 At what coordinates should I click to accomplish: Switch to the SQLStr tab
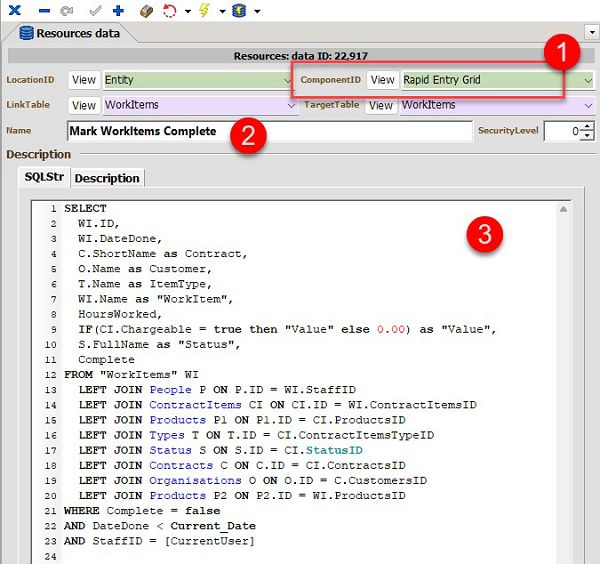44,177
